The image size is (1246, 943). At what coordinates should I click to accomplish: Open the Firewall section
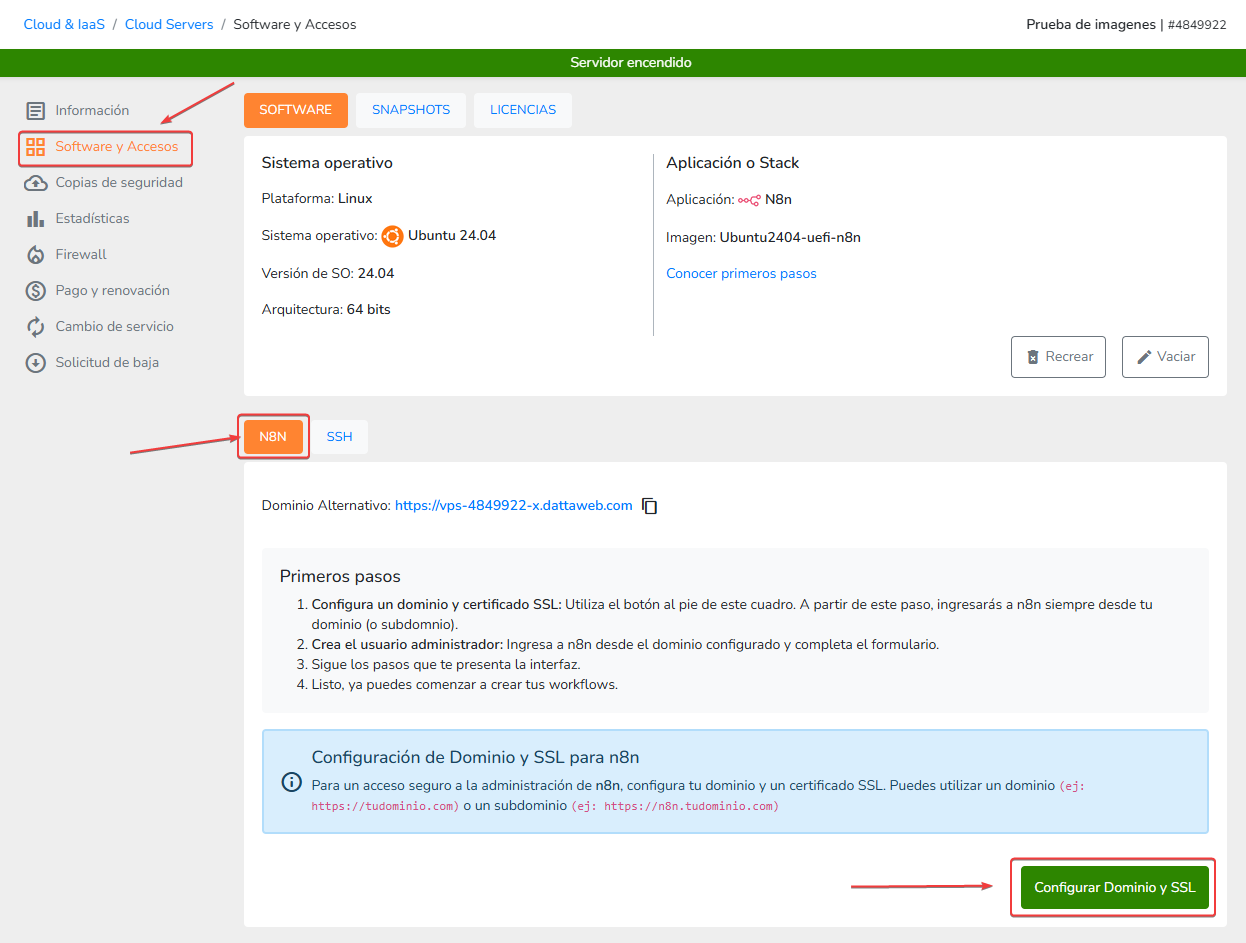coord(81,255)
